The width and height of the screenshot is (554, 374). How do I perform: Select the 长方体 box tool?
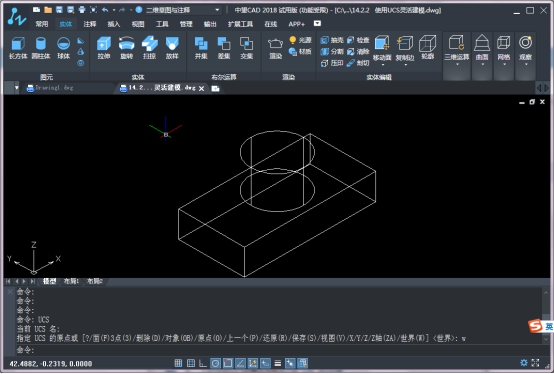18,48
